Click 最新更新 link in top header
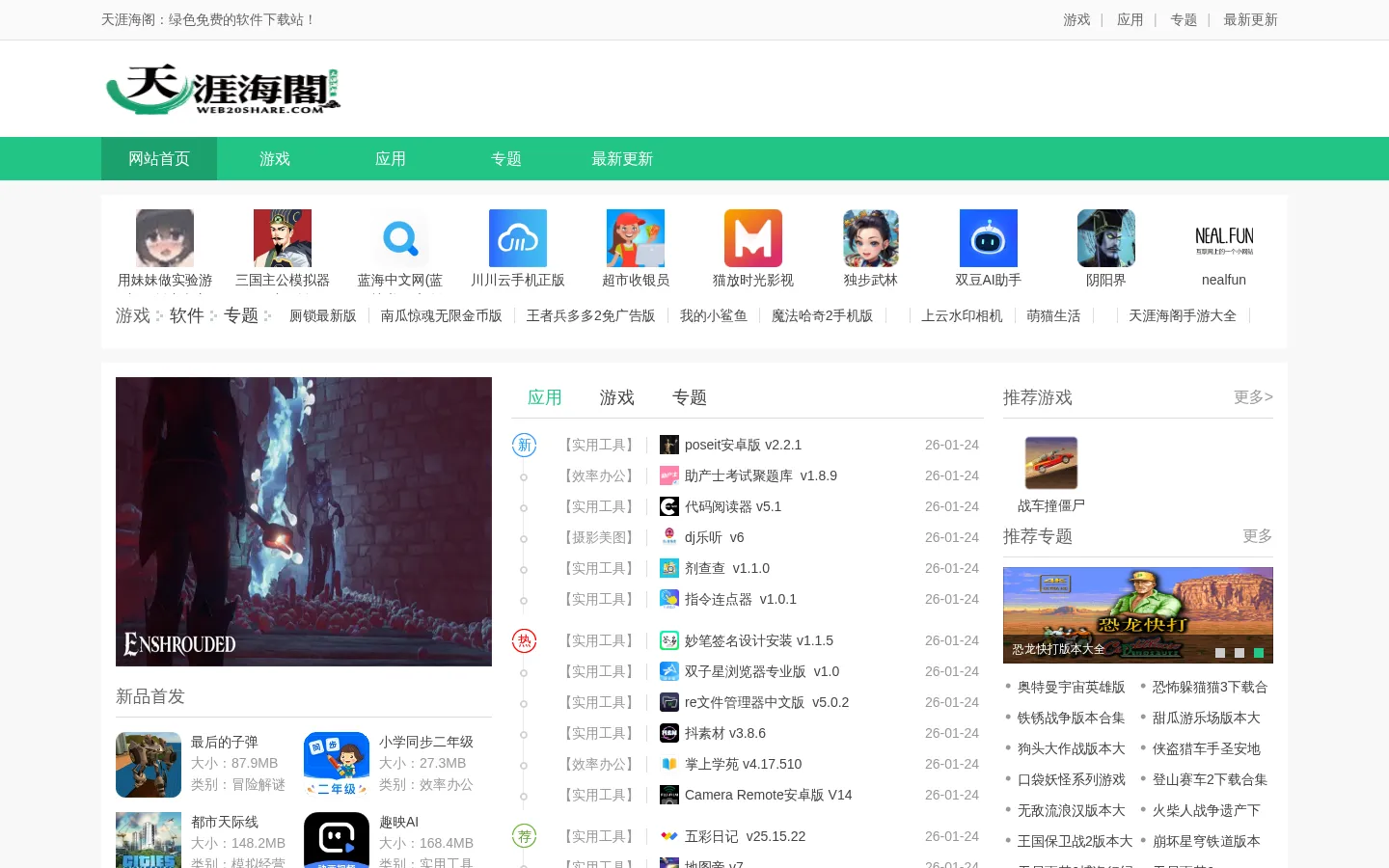The width and height of the screenshot is (1389, 868). pyautogui.click(x=1250, y=19)
